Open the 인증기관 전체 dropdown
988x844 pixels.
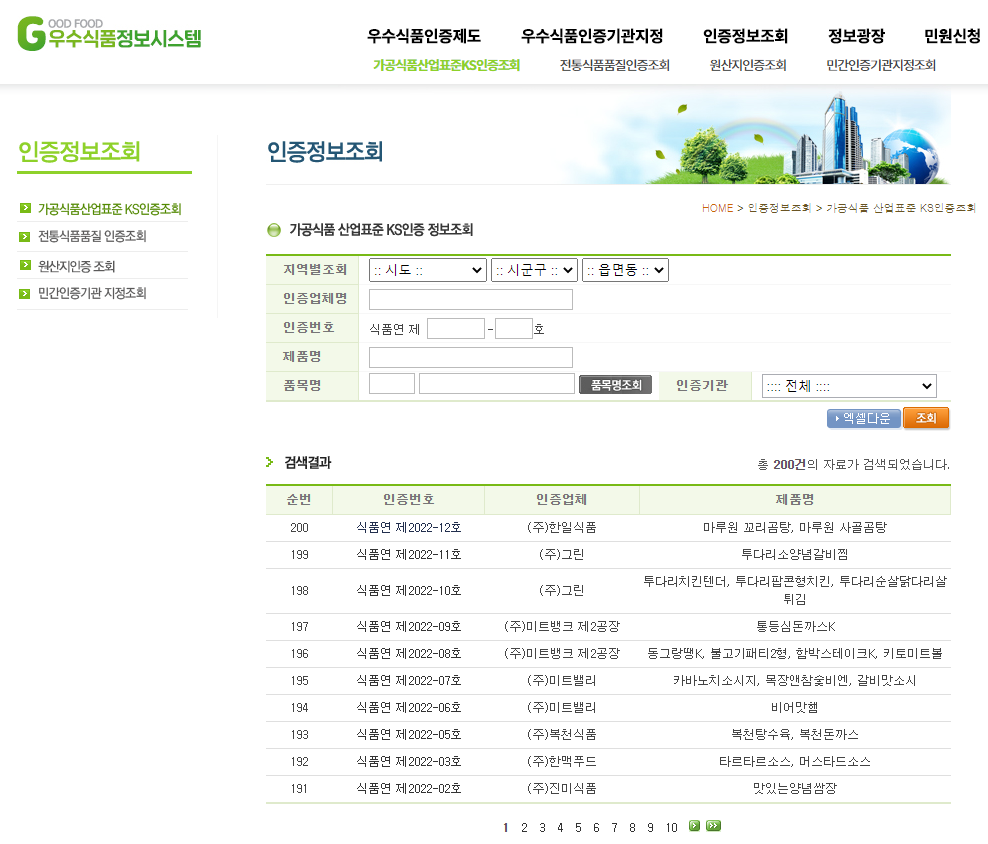click(849, 386)
